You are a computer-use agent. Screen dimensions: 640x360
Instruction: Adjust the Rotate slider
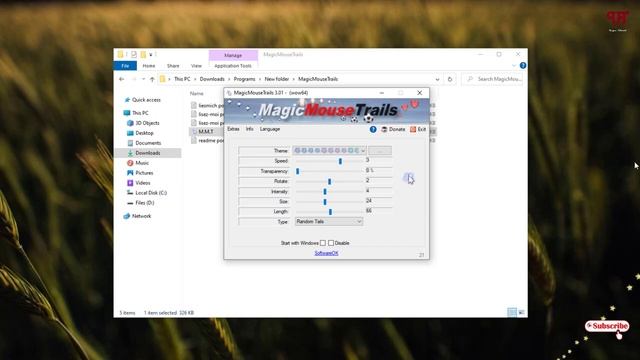click(x=329, y=181)
